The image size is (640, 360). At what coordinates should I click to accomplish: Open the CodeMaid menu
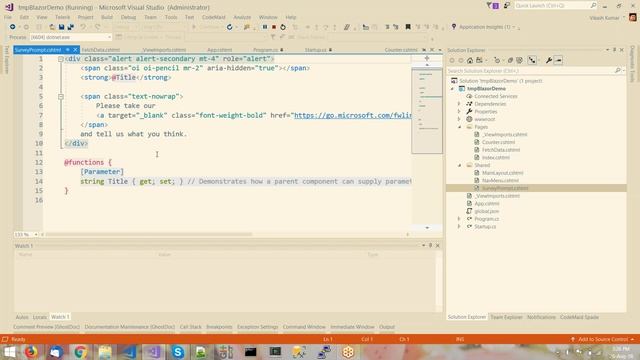tap(213, 17)
